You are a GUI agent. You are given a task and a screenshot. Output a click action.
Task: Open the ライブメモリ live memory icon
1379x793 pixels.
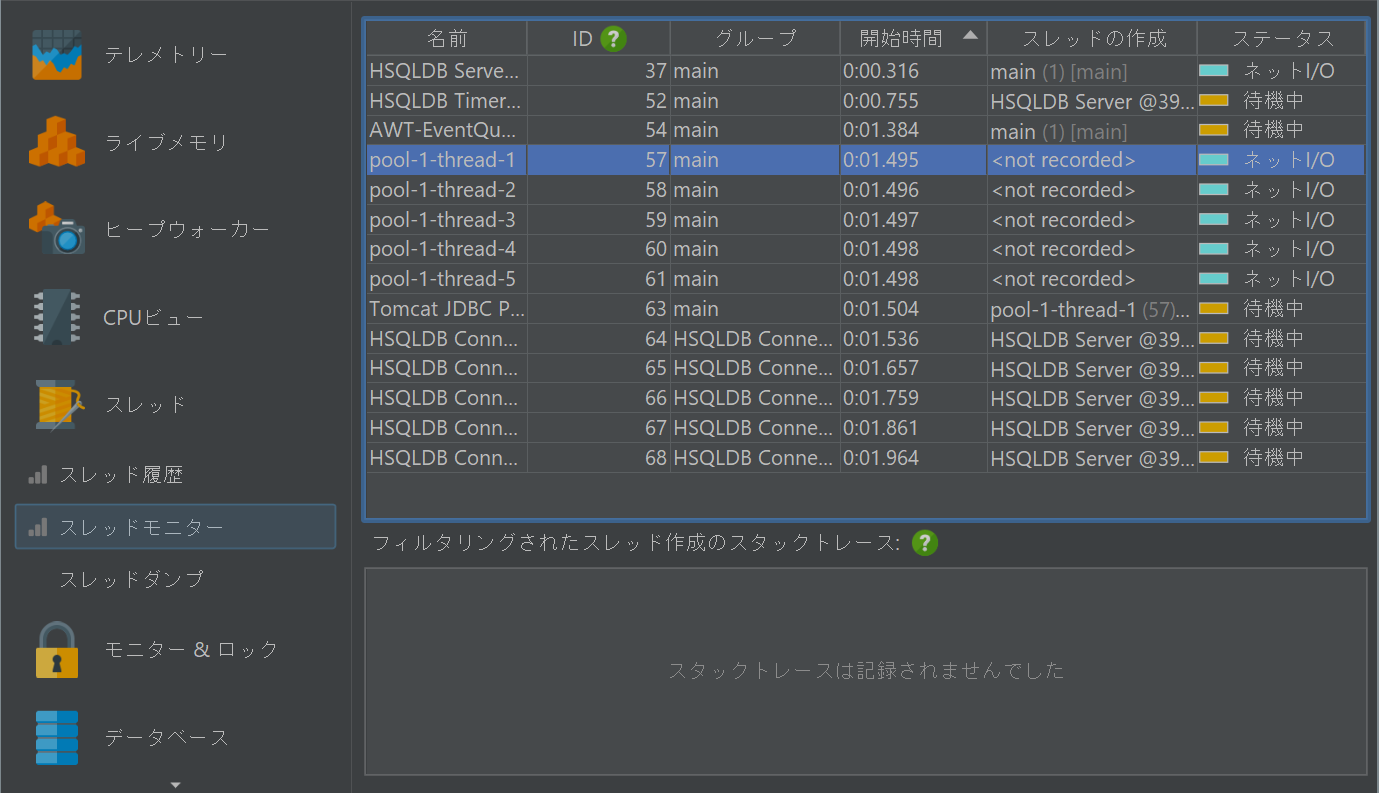pyautogui.click(x=56, y=142)
